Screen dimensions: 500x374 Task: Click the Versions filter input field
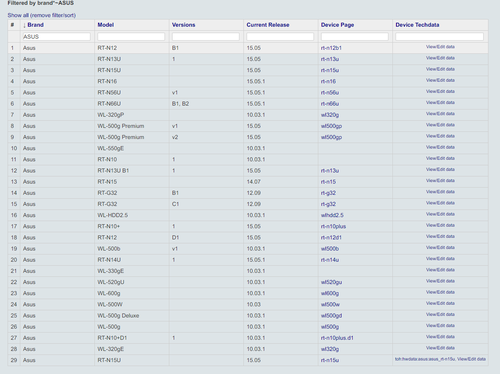206,37
